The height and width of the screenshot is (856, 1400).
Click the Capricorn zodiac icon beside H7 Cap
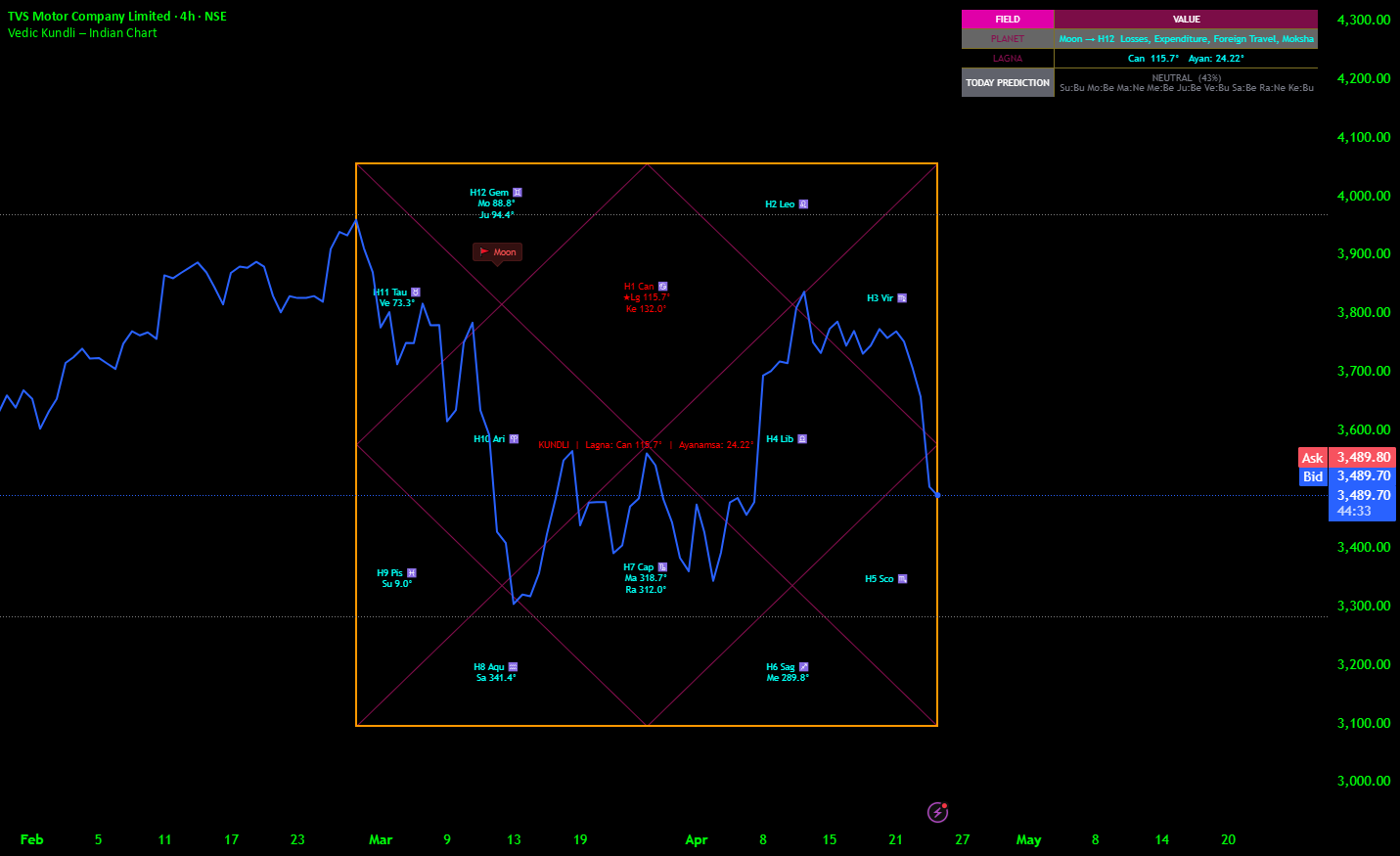tap(662, 567)
